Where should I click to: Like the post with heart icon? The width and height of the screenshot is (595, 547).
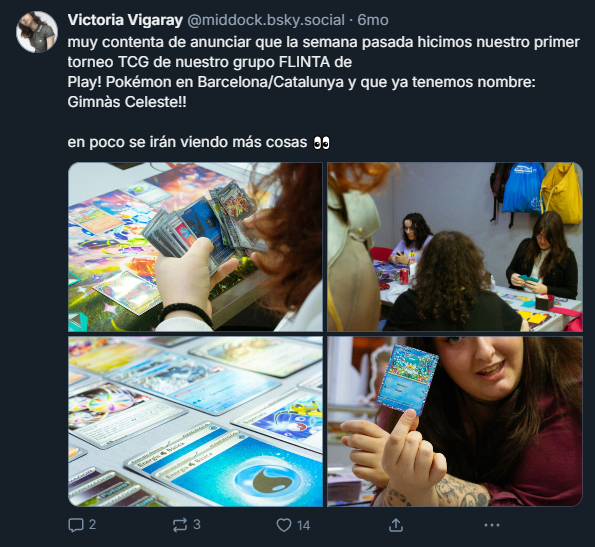[x=284, y=525]
